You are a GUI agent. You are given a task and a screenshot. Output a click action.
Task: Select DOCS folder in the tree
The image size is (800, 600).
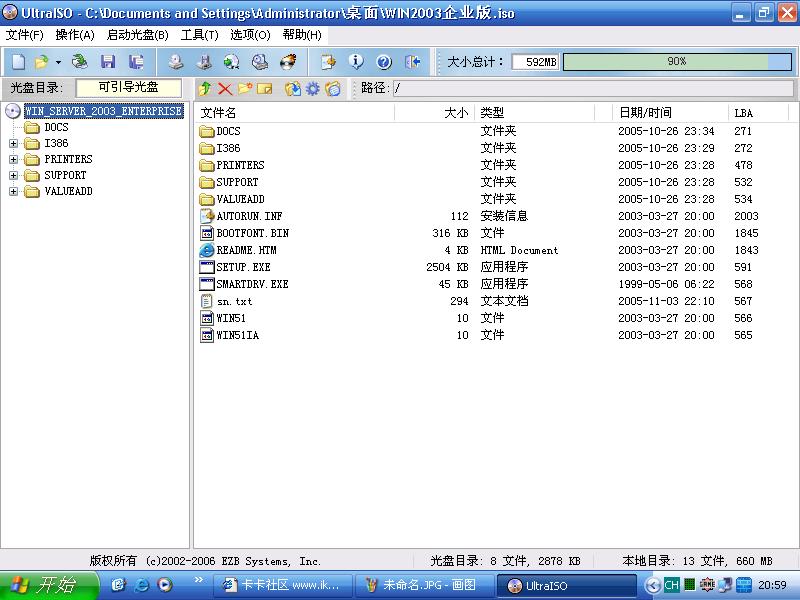click(56, 127)
